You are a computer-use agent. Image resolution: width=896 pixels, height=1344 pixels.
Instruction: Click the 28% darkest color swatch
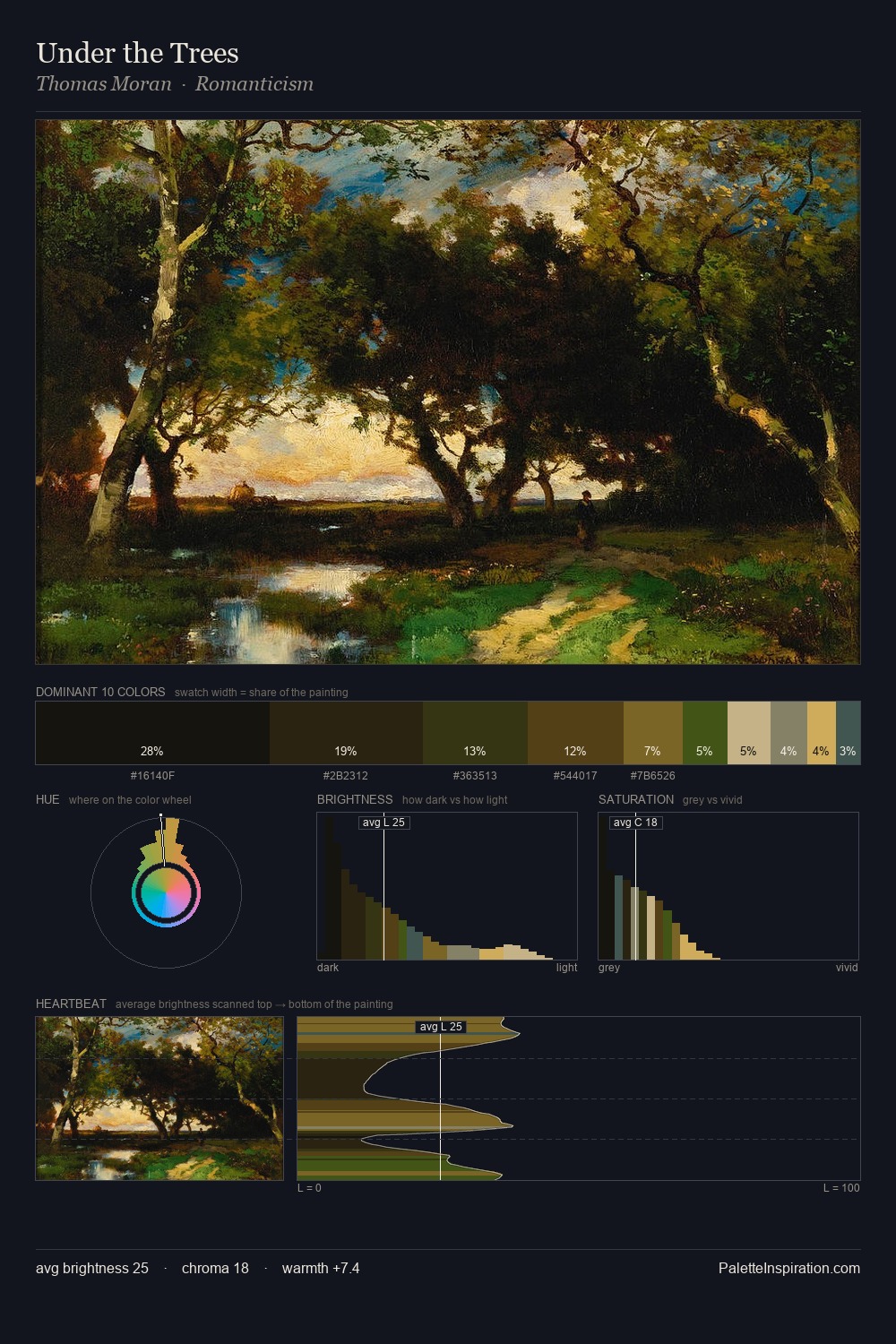pos(152,733)
